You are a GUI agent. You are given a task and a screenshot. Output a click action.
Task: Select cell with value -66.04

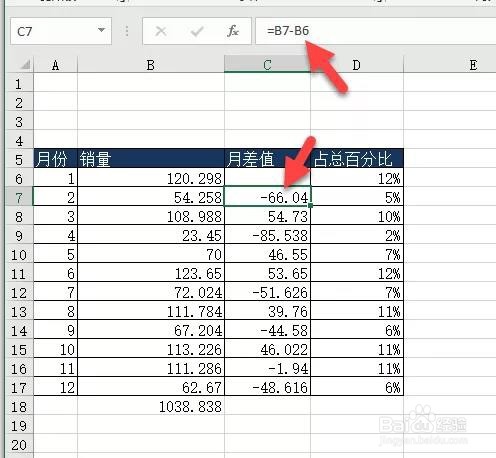point(267,197)
